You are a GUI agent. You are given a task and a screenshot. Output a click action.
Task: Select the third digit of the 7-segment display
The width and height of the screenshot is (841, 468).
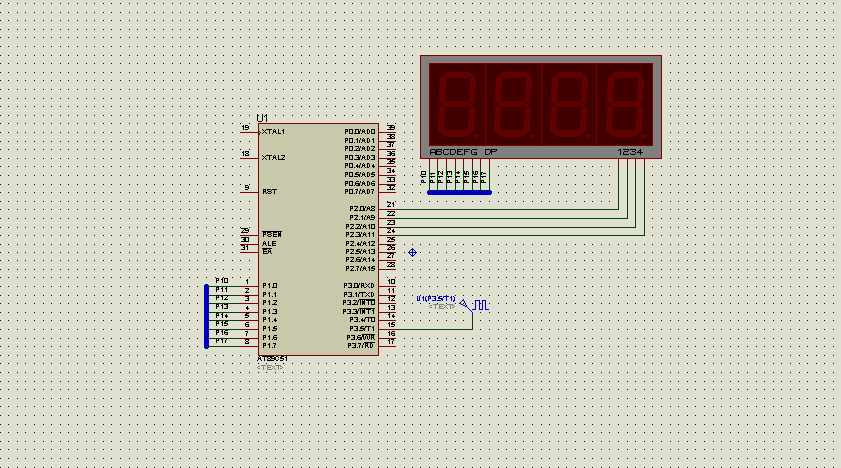pos(569,105)
